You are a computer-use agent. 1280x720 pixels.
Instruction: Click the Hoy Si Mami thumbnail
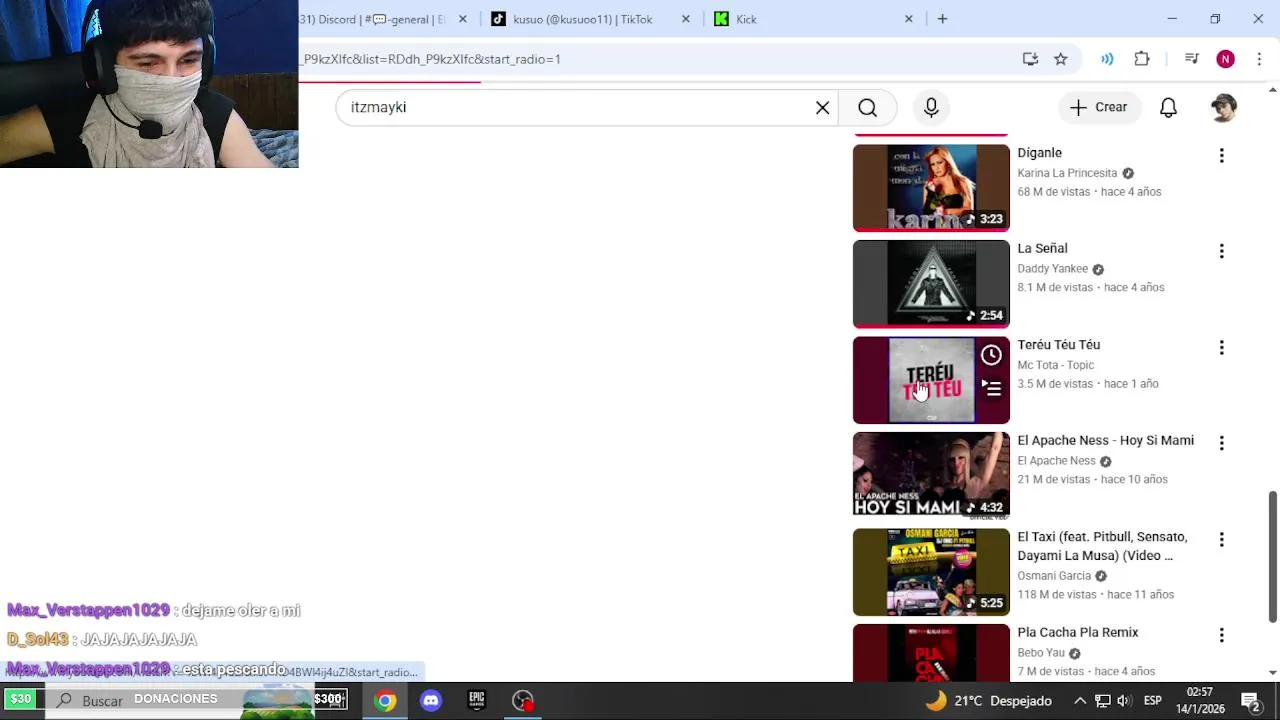click(x=931, y=474)
